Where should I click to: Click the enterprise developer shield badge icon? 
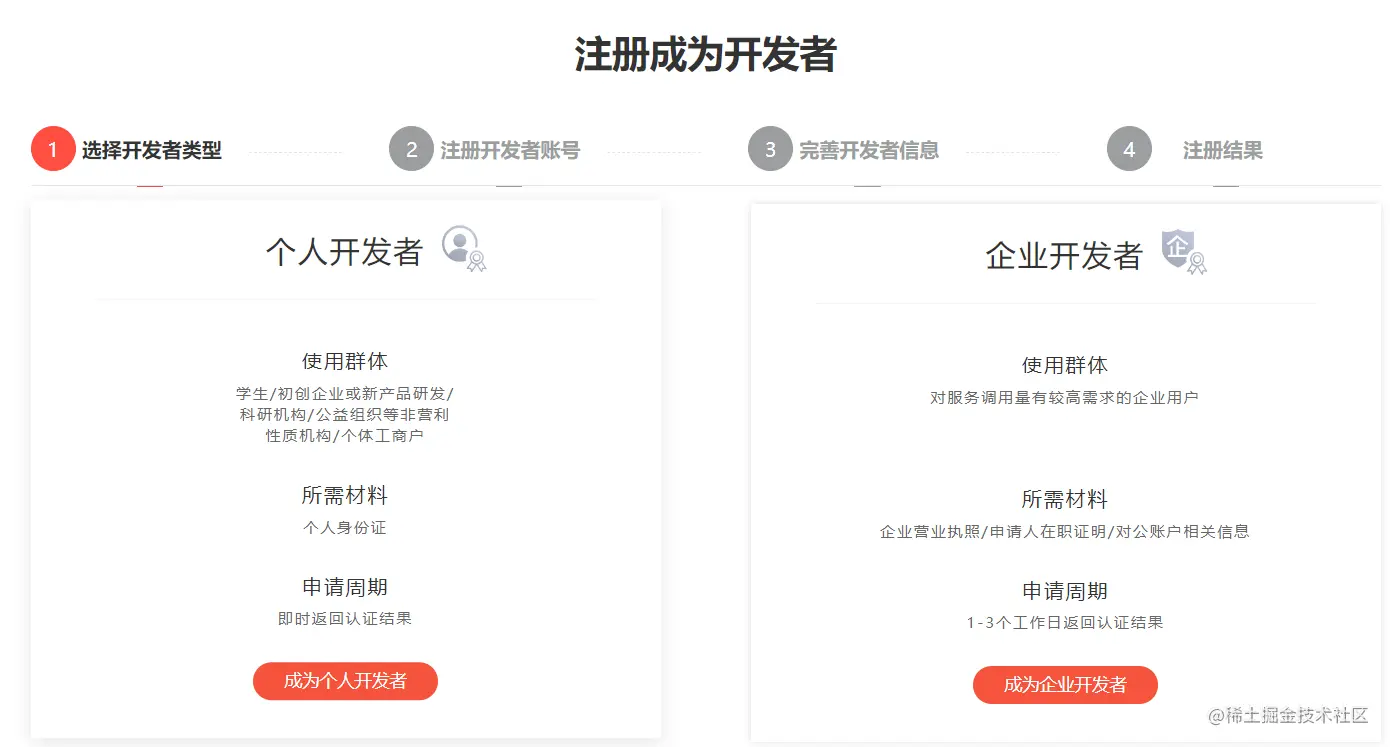tap(1184, 252)
